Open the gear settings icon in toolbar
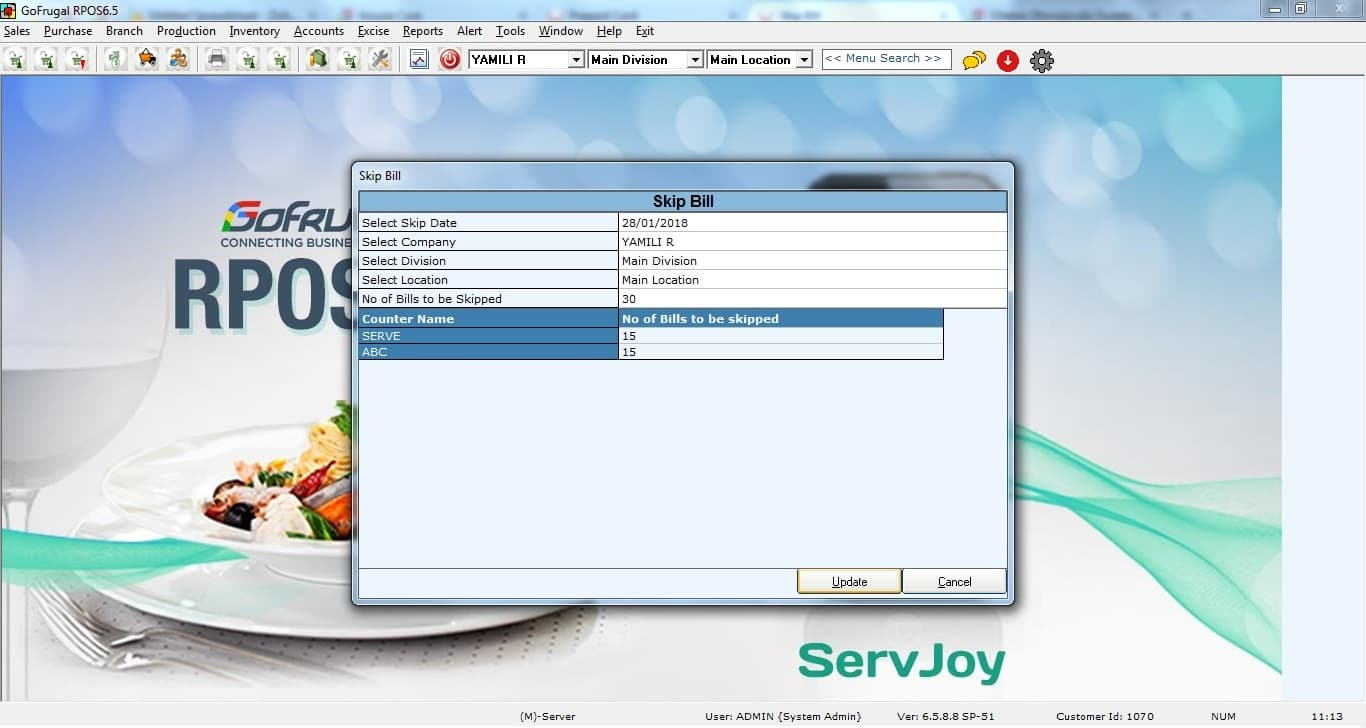The image size is (1366, 728). [x=1042, y=61]
